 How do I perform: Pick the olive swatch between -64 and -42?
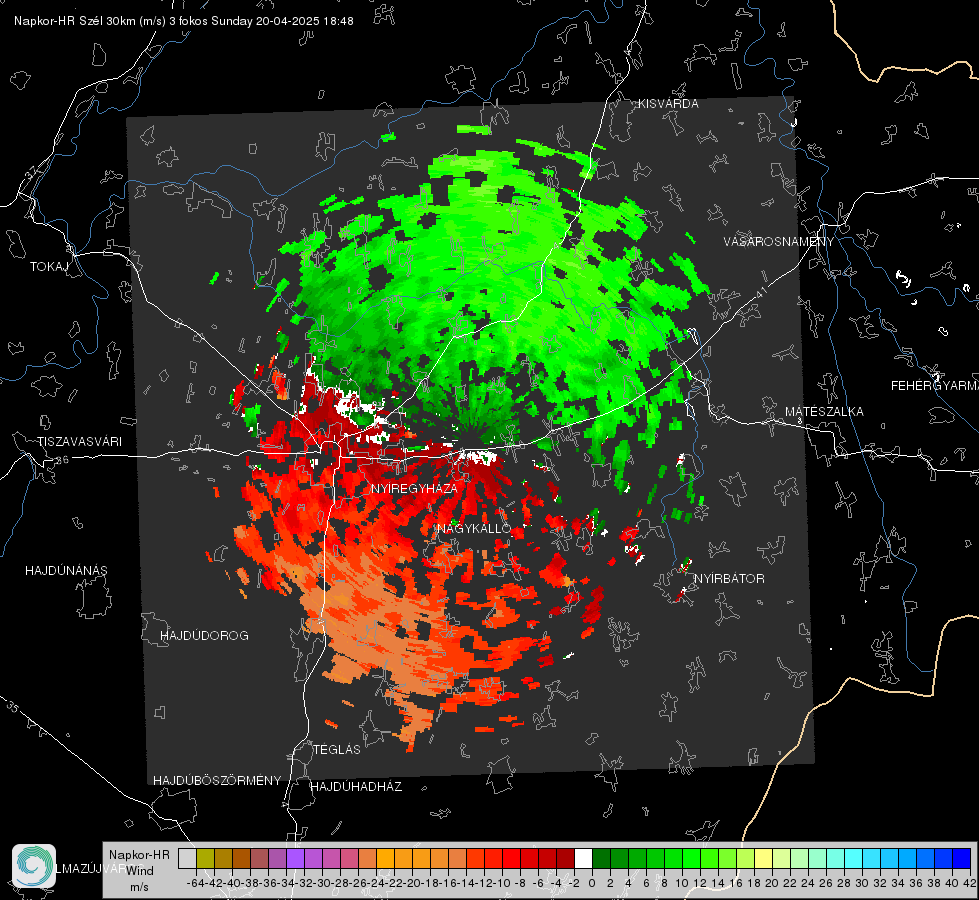(205, 858)
